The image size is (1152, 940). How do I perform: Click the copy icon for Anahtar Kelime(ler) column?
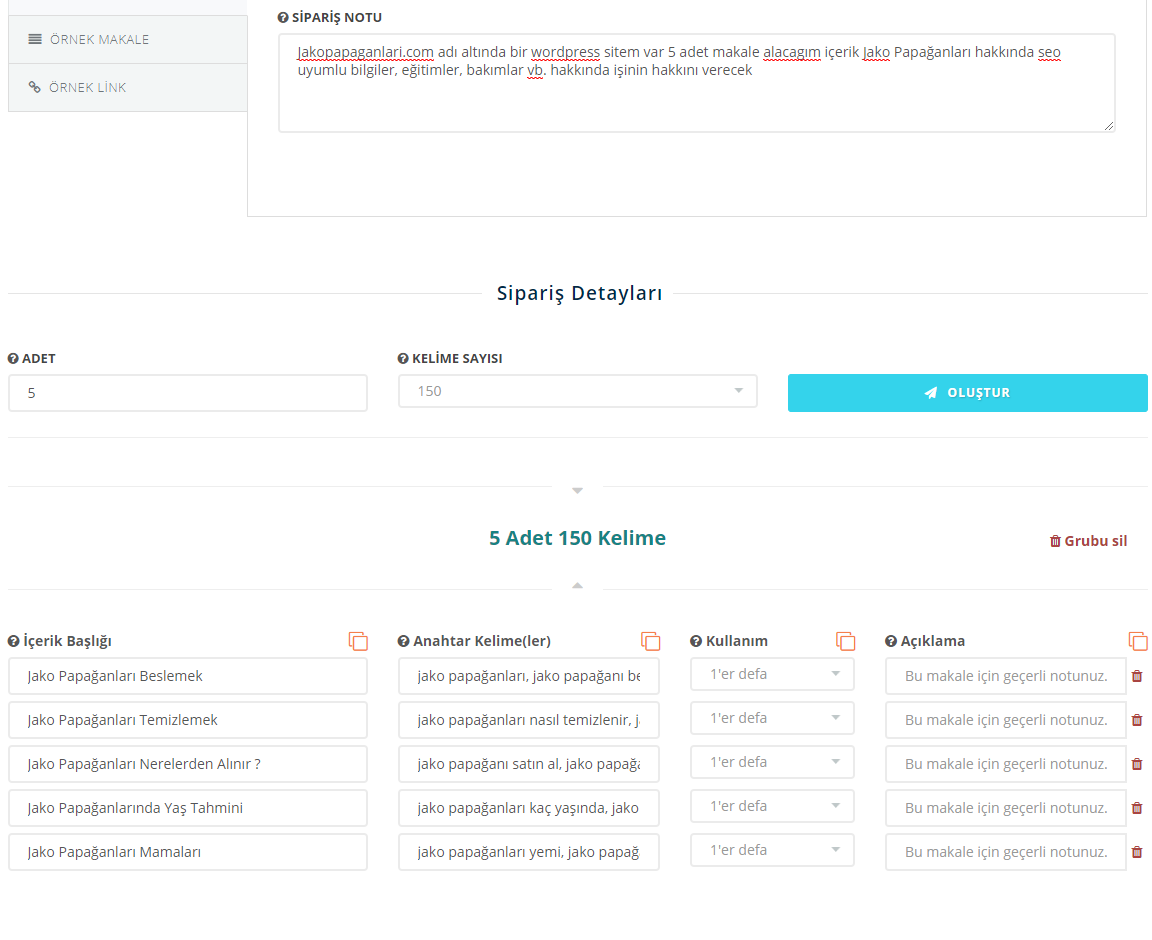[x=651, y=641]
